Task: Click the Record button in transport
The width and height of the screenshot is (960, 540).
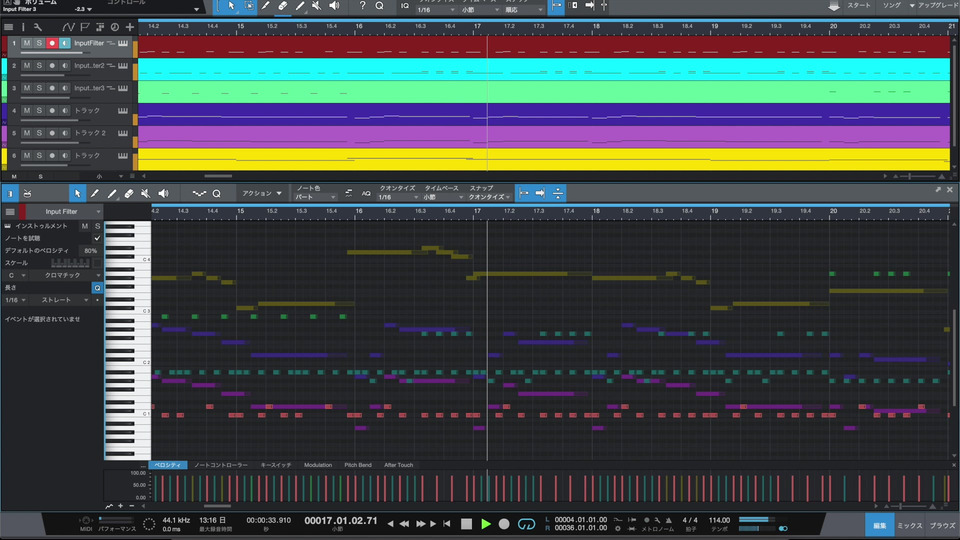Action: coord(504,524)
